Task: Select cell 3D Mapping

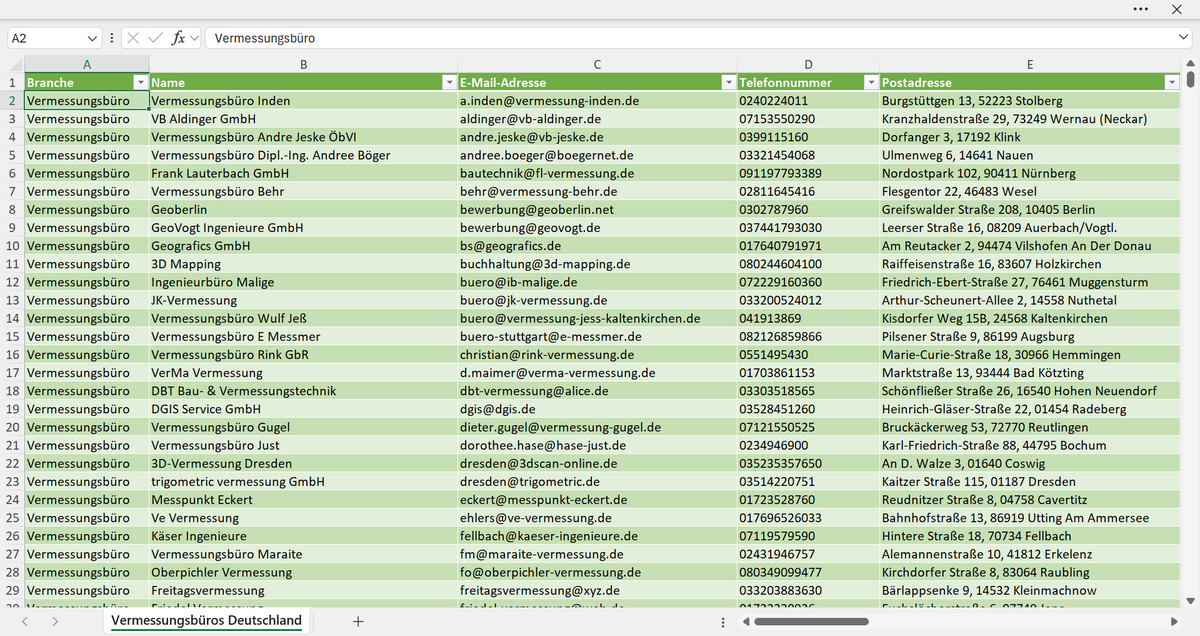Action: point(303,264)
